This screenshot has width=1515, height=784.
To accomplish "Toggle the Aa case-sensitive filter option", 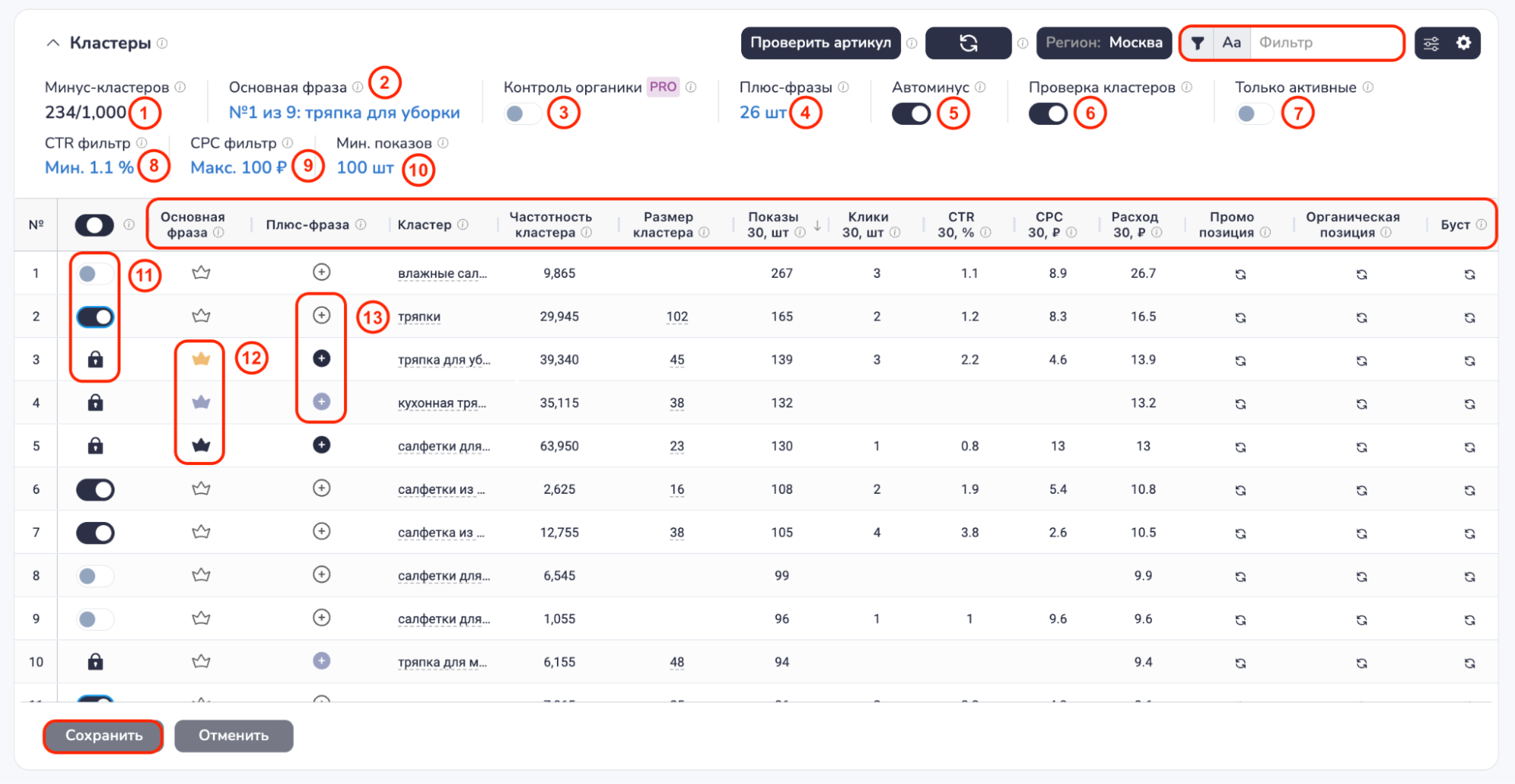I will 1232,43.
